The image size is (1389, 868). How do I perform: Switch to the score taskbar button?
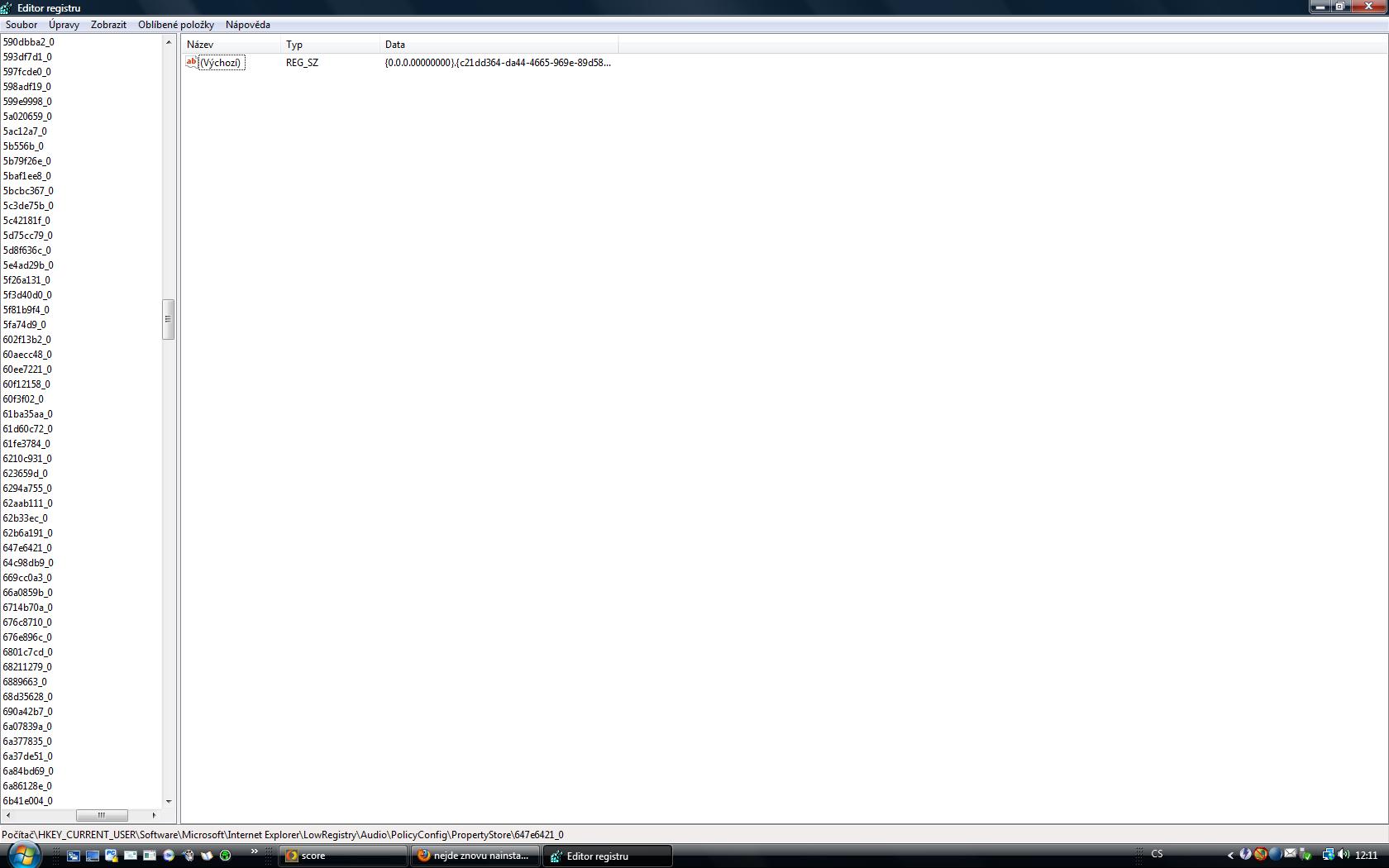click(343, 856)
